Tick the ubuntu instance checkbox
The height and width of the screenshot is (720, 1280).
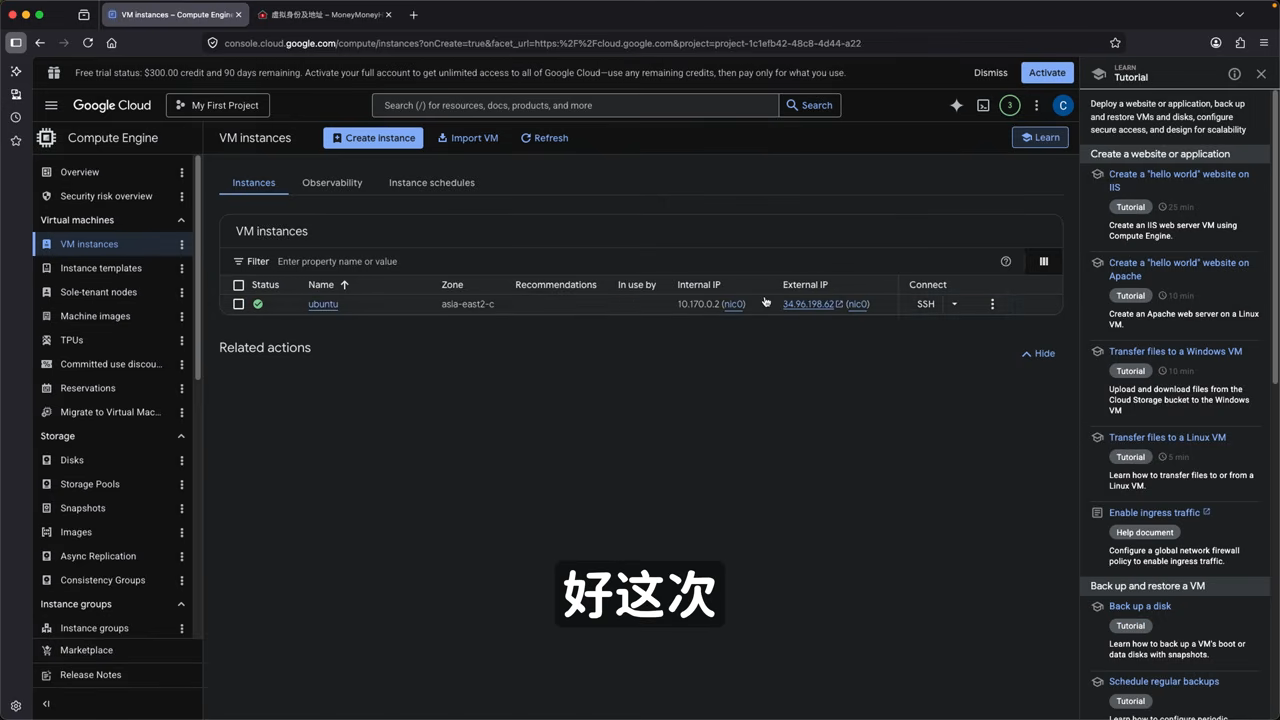pos(238,304)
